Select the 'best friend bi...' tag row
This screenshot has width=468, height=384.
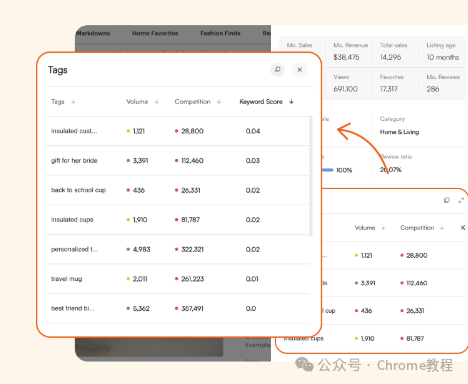tap(178, 308)
